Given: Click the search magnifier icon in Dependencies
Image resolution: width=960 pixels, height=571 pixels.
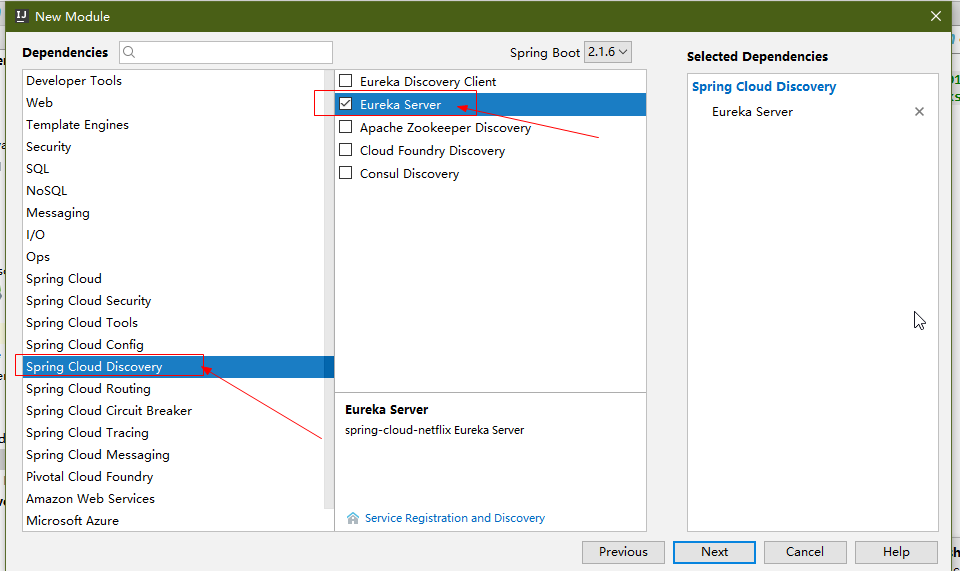Looking at the screenshot, I should 129,52.
